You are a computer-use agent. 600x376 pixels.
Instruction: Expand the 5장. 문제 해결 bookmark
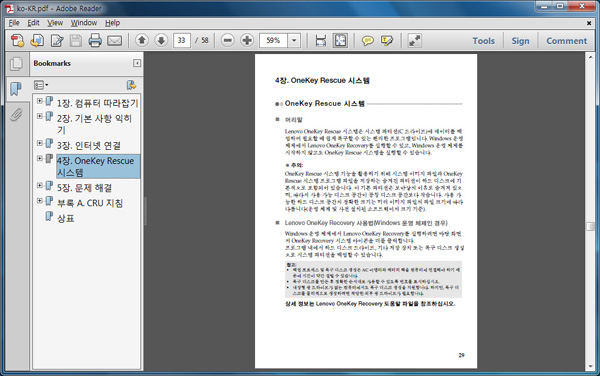[x=39, y=186]
